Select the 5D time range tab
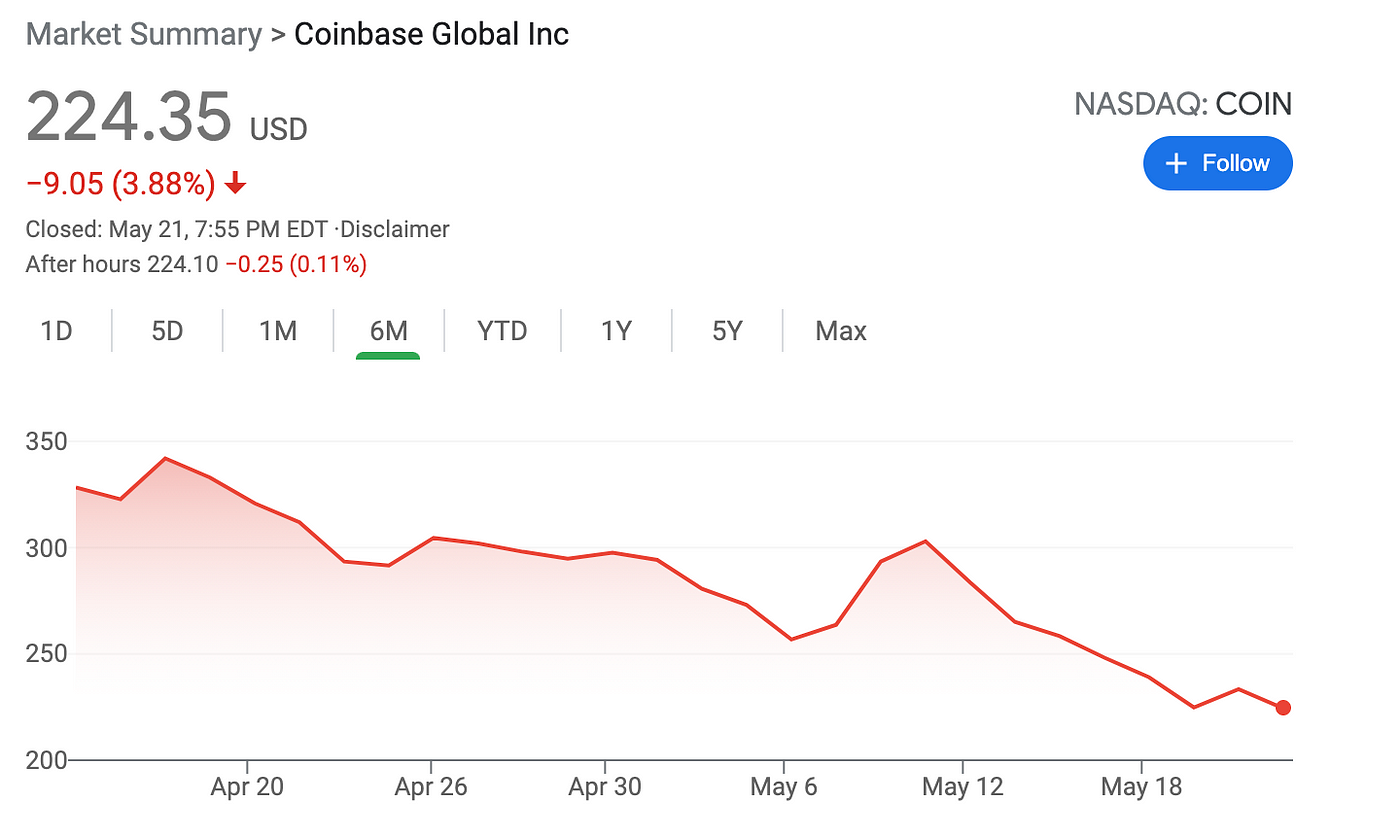 pyautogui.click(x=167, y=331)
